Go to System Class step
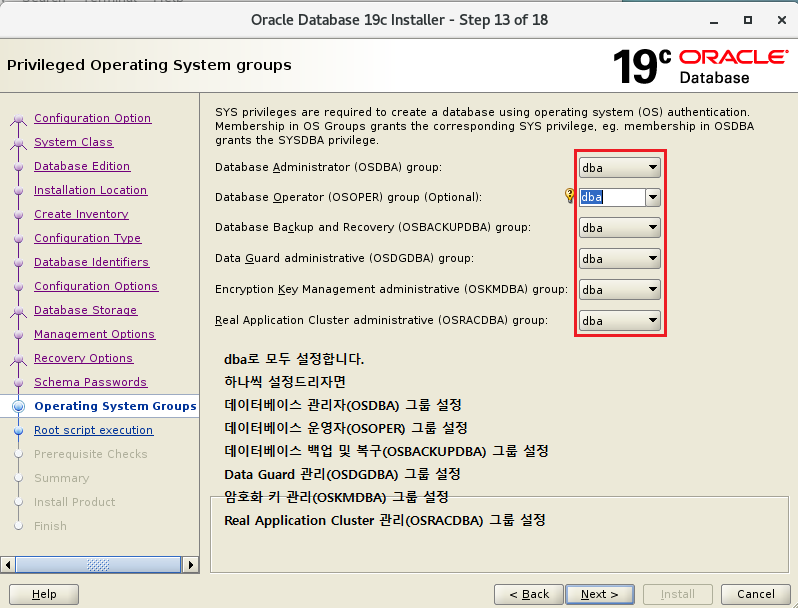The width and height of the screenshot is (798, 608). pos(73,142)
